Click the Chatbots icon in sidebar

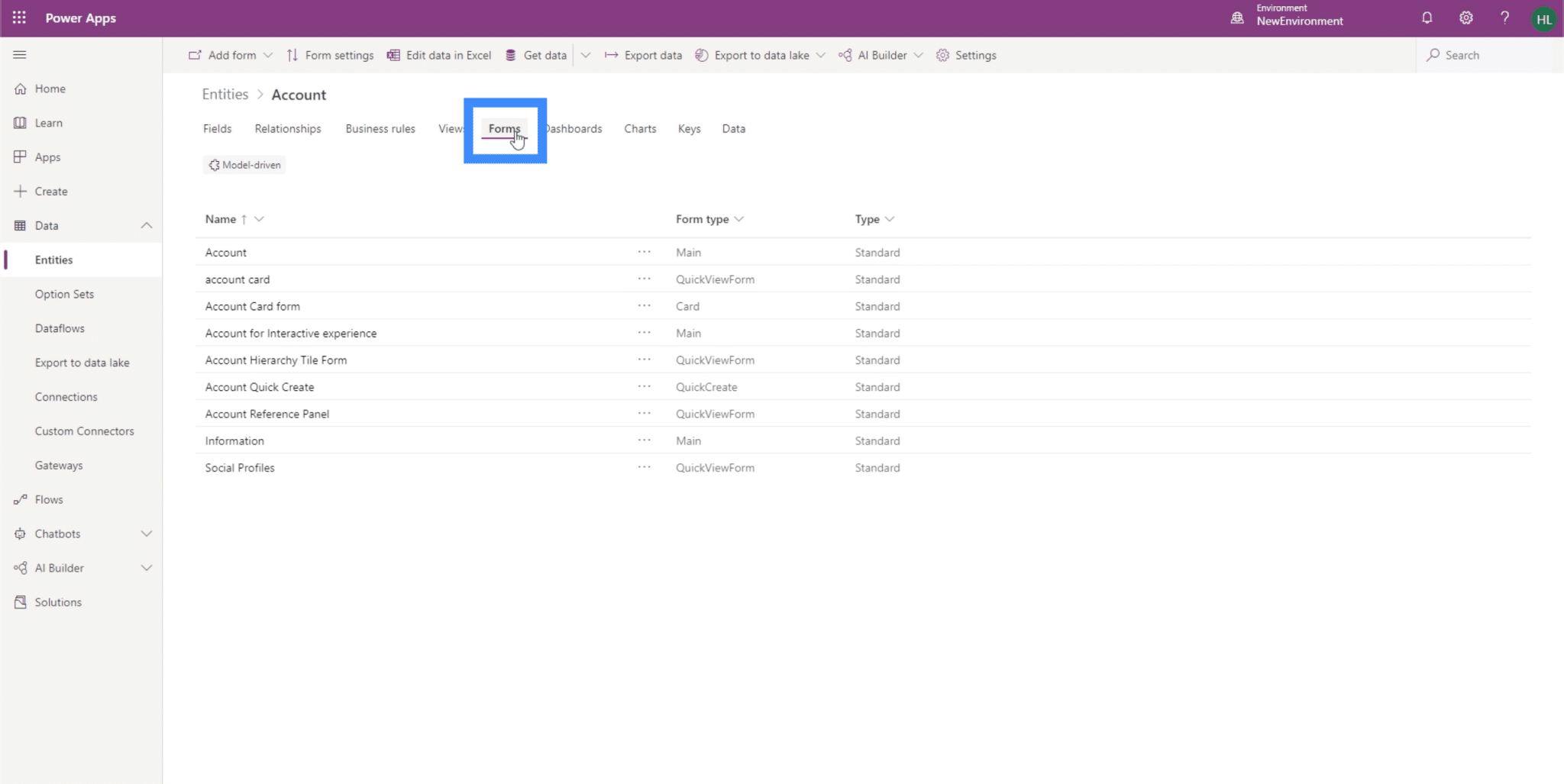click(x=20, y=534)
